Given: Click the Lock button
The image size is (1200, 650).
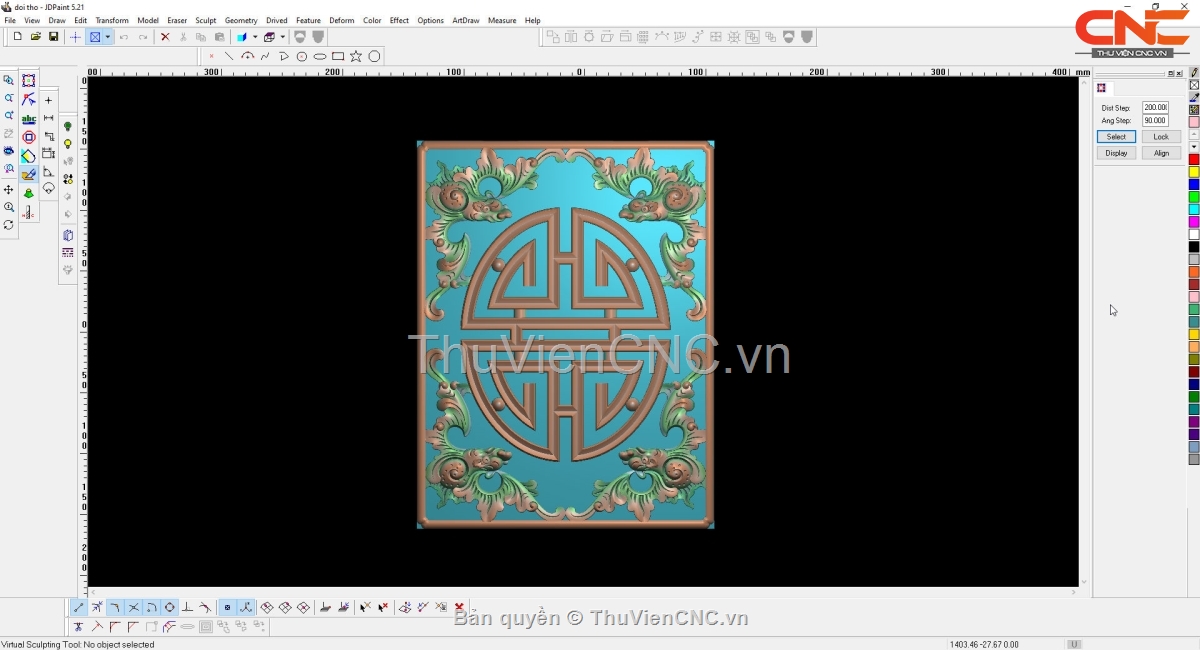Looking at the screenshot, I should [1161, 137].
